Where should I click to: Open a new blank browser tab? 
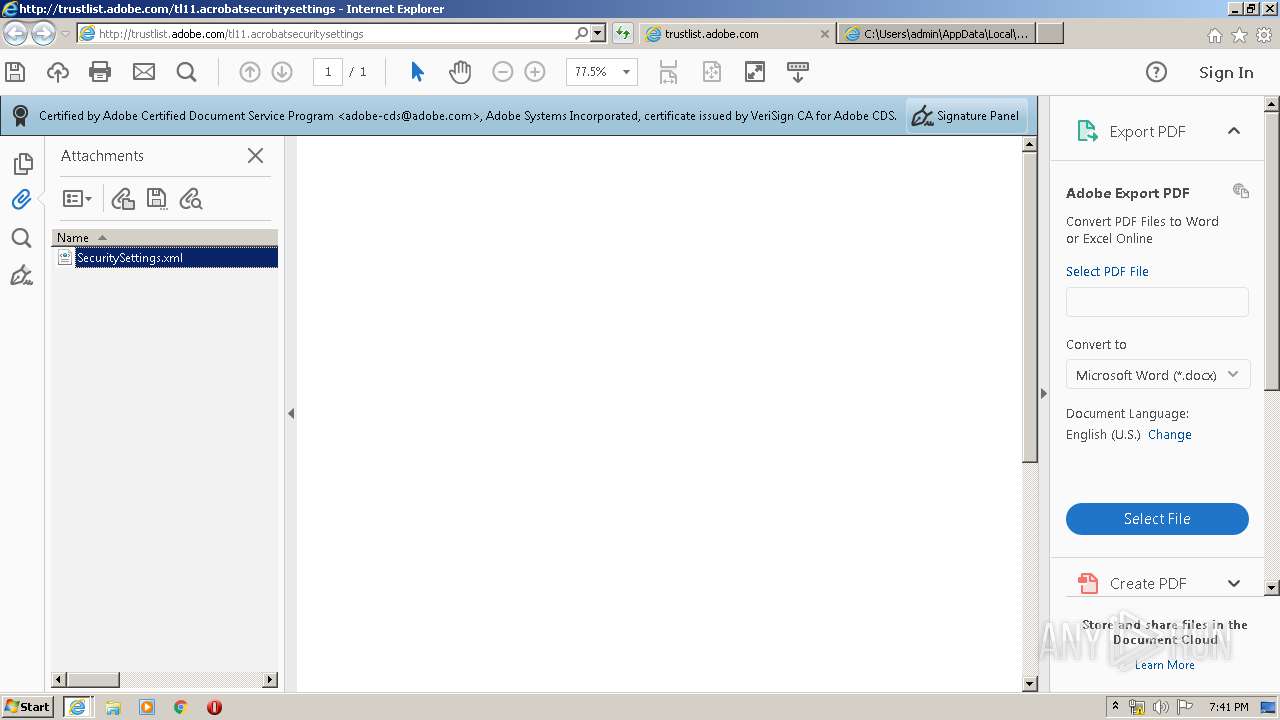(1050, 33)
